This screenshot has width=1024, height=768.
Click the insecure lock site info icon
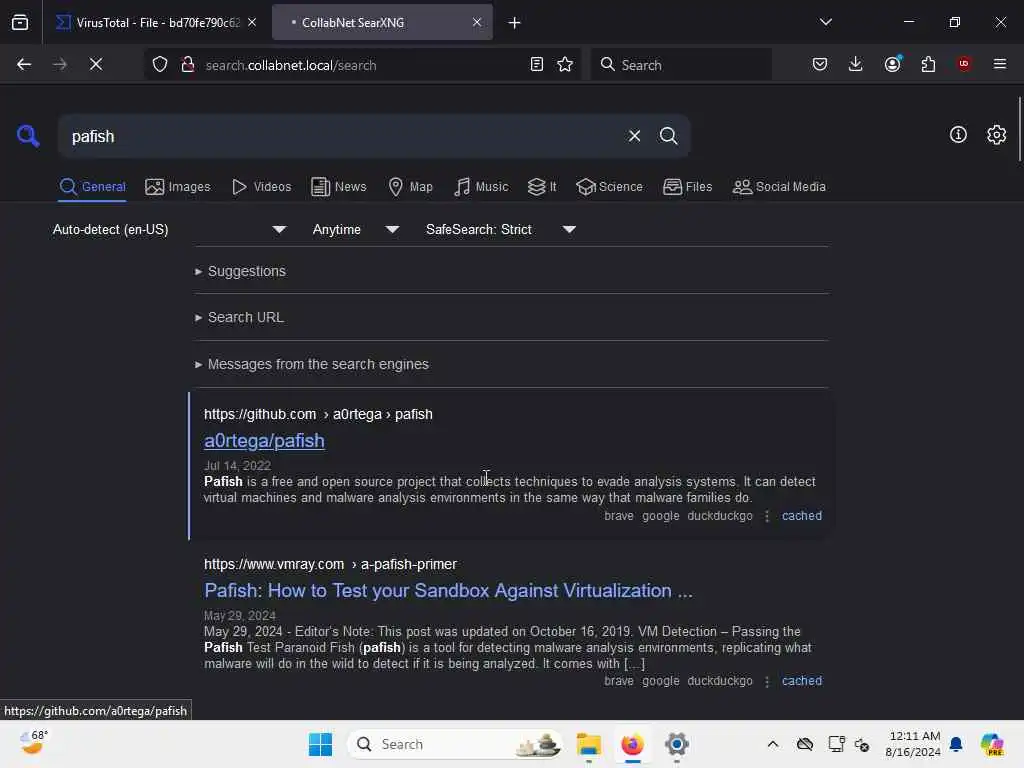pyautogui.click(x=187, y=65)
